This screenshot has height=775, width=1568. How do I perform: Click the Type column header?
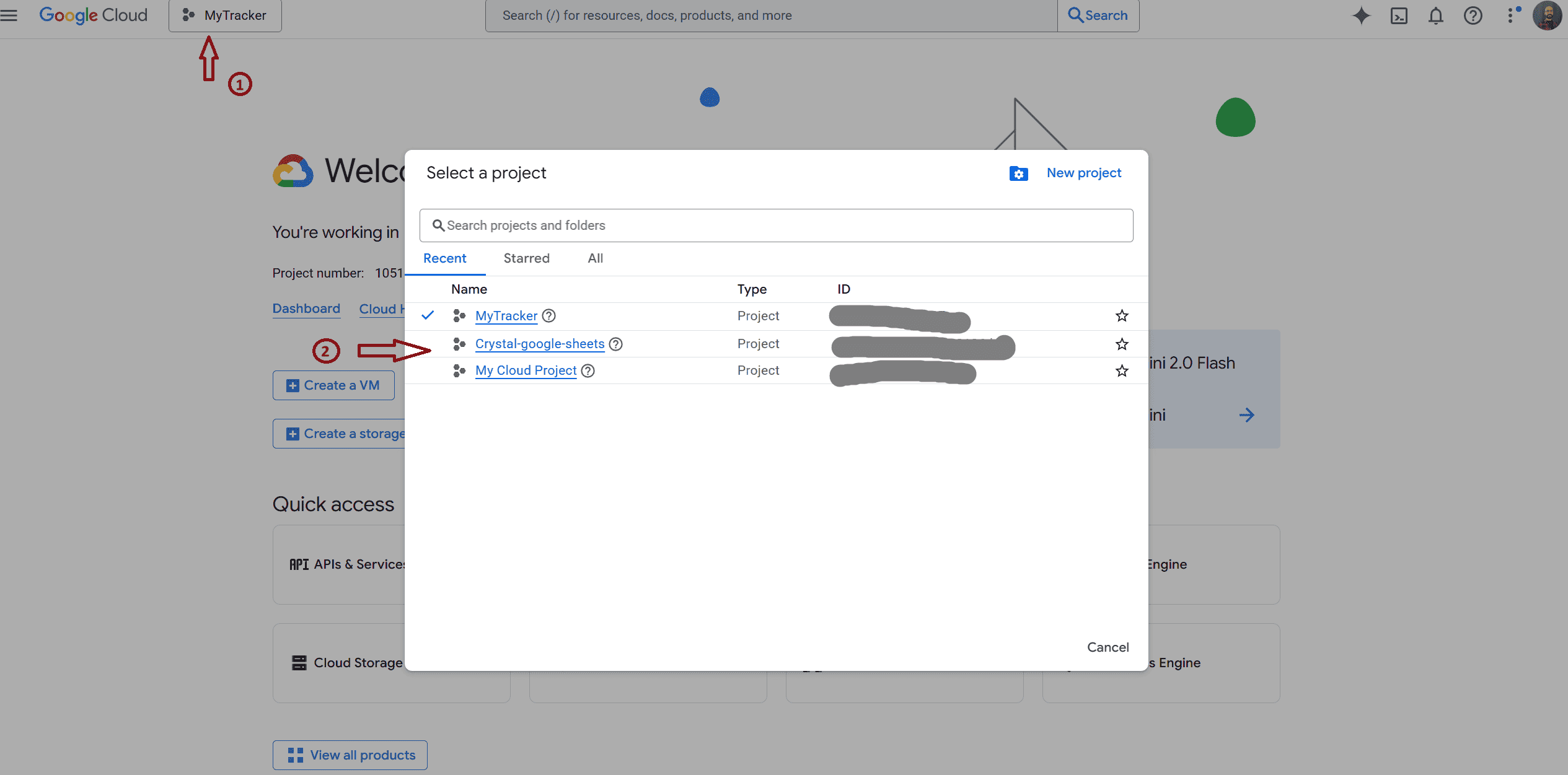(x=752, y=289)
